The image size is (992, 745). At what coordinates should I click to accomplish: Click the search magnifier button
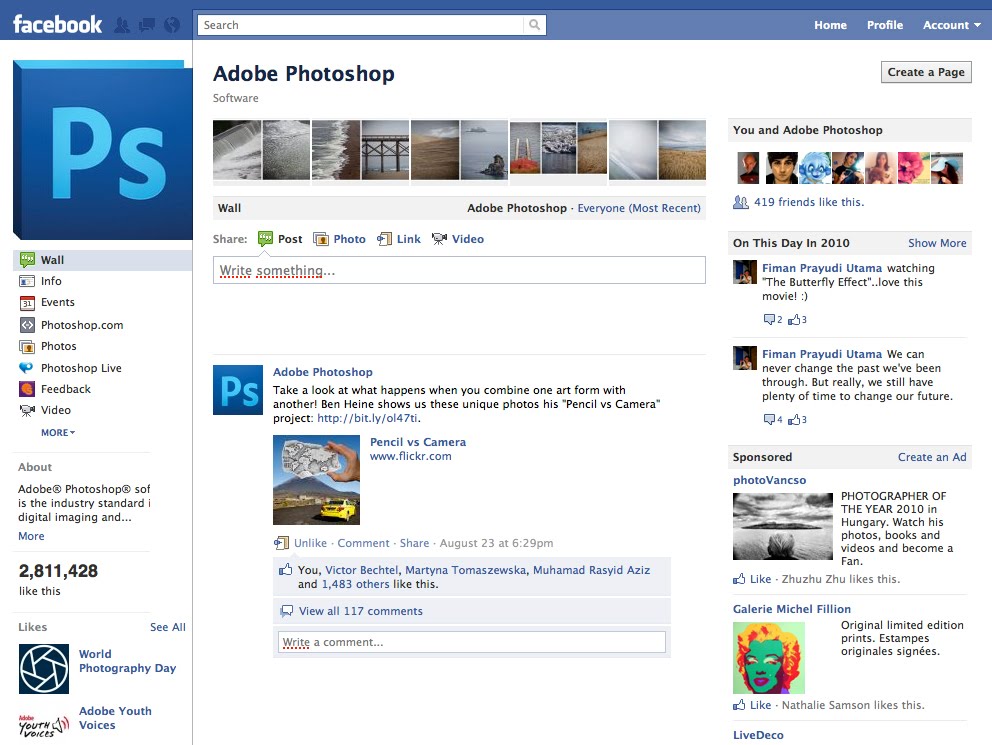coord(535,25)
